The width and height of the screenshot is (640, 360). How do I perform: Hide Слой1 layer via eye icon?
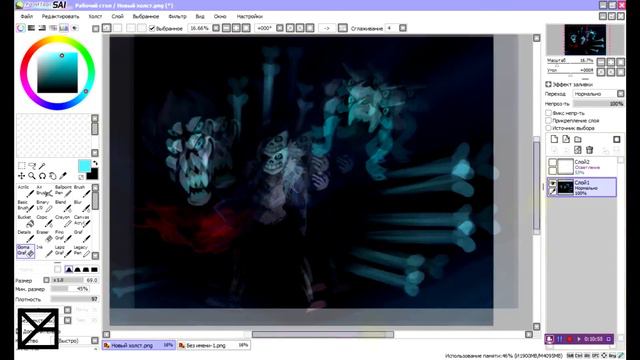552,183
